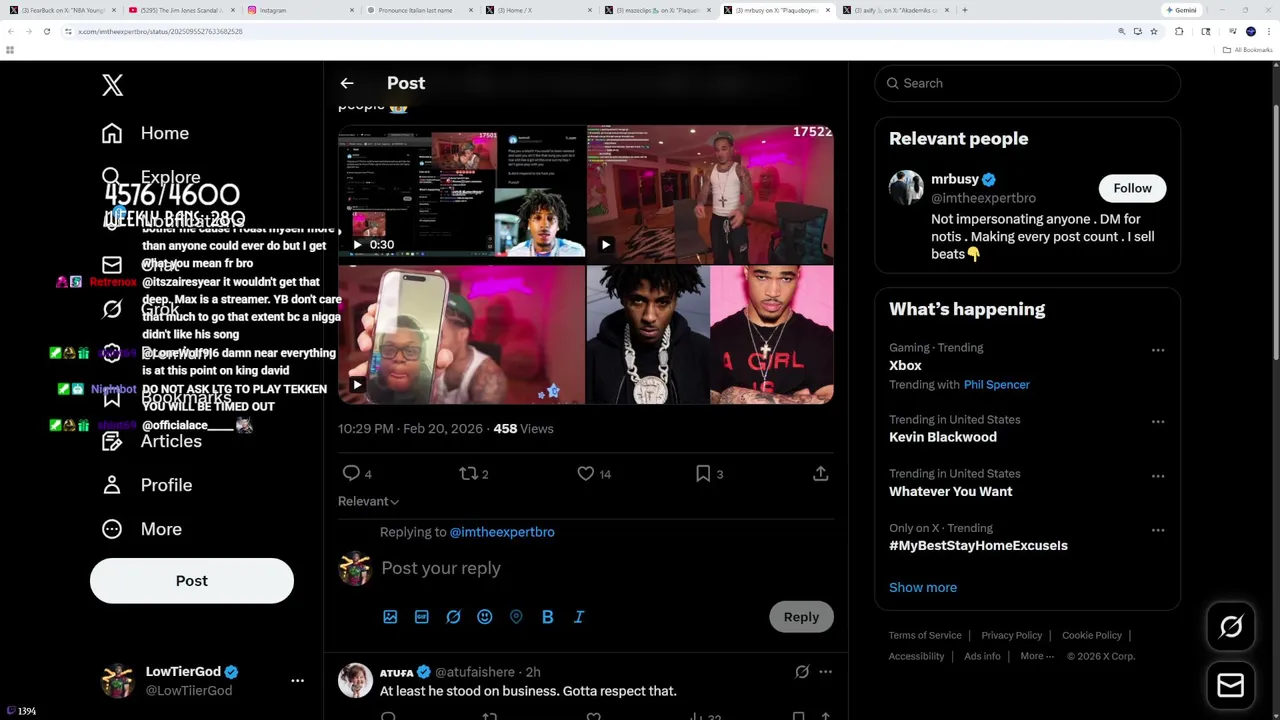
Task: Open Chrome's three-dot menu
Action: [x=1268, y=31]
